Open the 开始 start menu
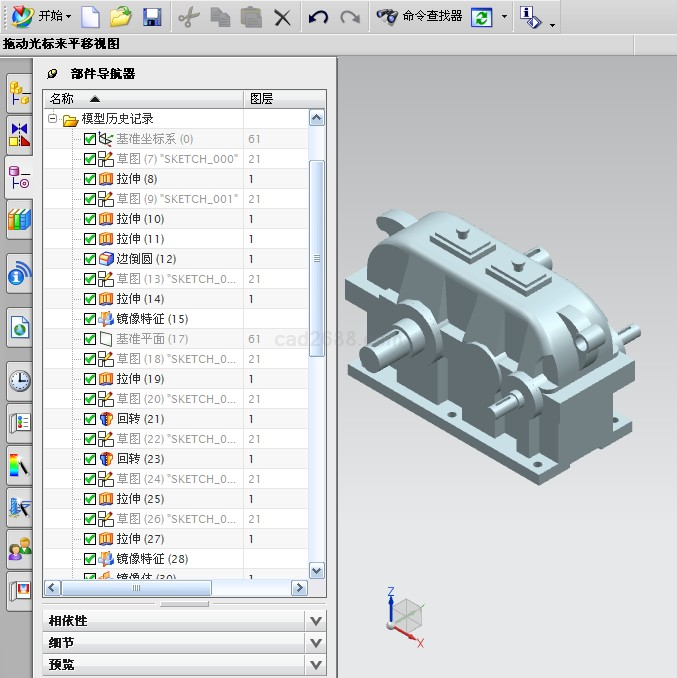This screenshot has width=677, height=678. tap(45, 16)
